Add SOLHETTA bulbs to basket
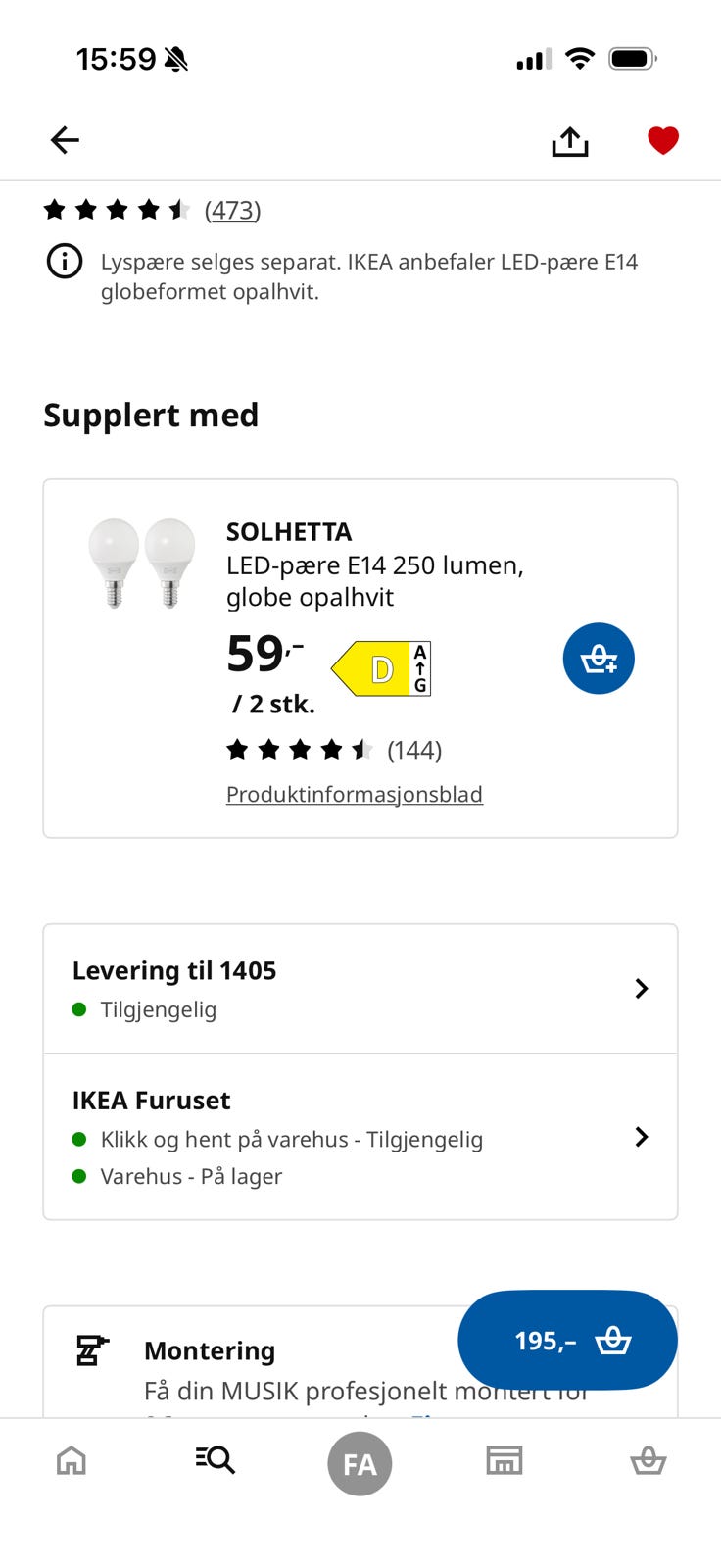Viewport: 721px width, 1568px height. click(599, 659)
